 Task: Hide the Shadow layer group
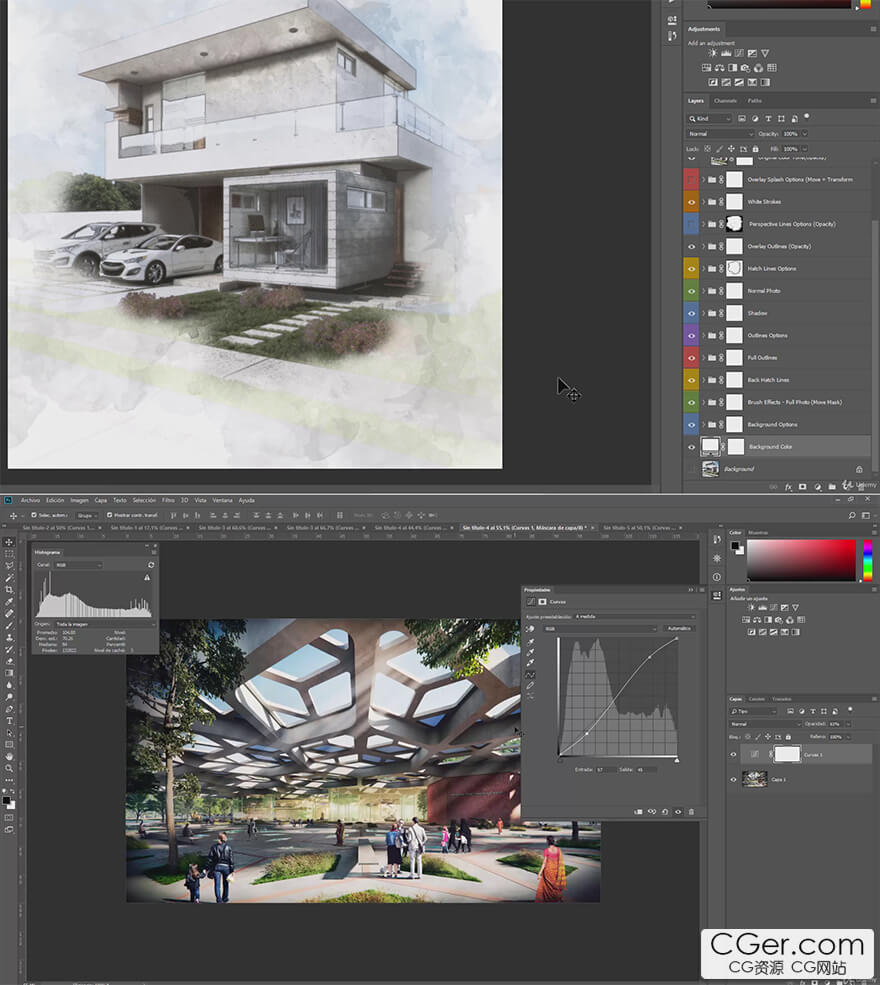click(692, 313)
